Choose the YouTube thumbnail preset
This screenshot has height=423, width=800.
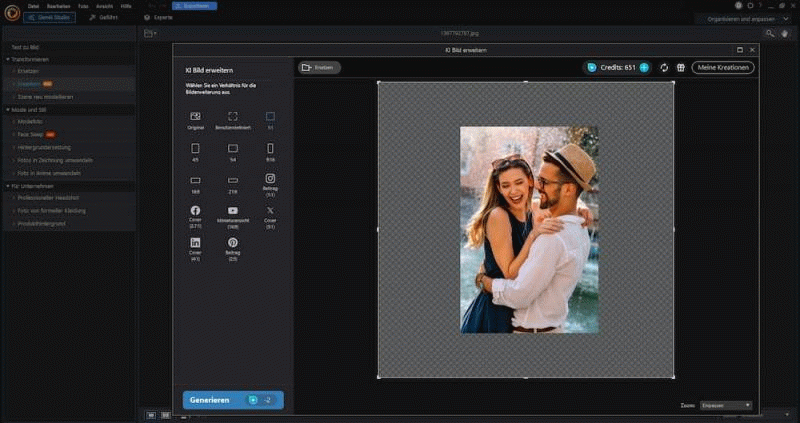click(233, 210)
